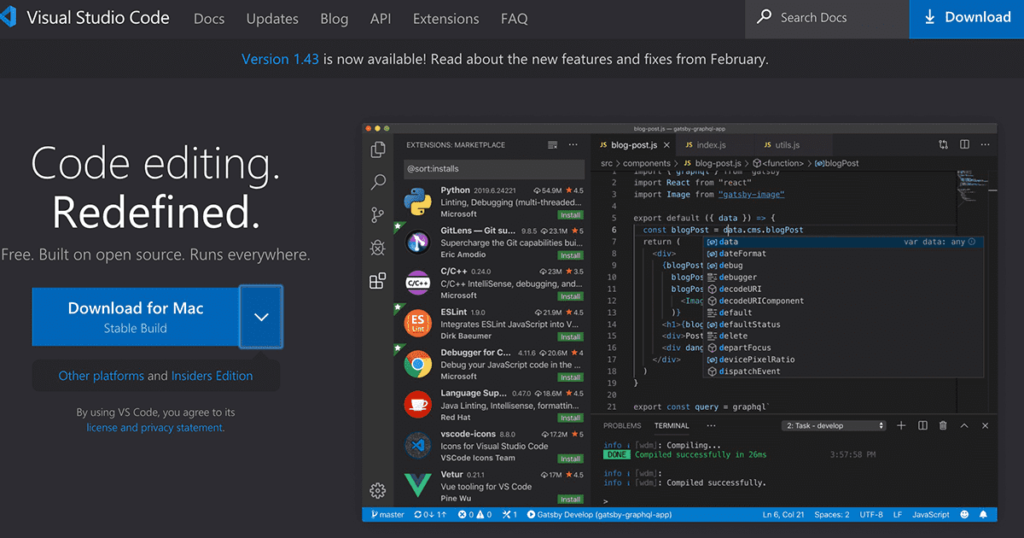Viewport: 1024px width, 538px height.
Task: Open the Extensions panel more actions ellipsis
Action: 573,145
